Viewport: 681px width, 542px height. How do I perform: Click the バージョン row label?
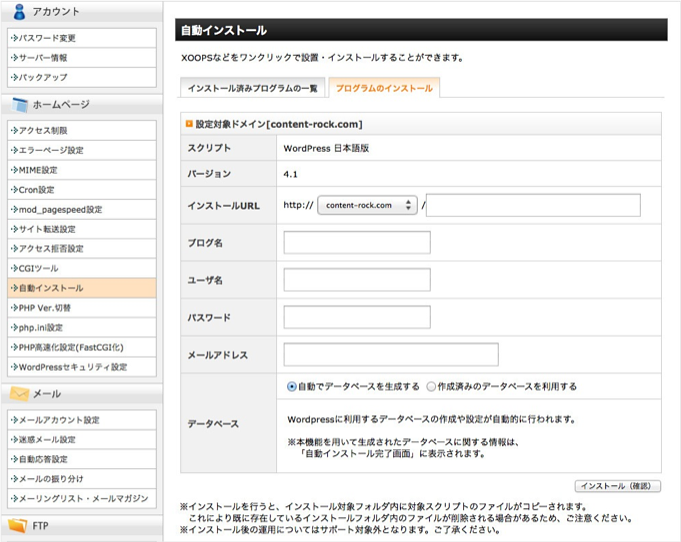[209, 174]
